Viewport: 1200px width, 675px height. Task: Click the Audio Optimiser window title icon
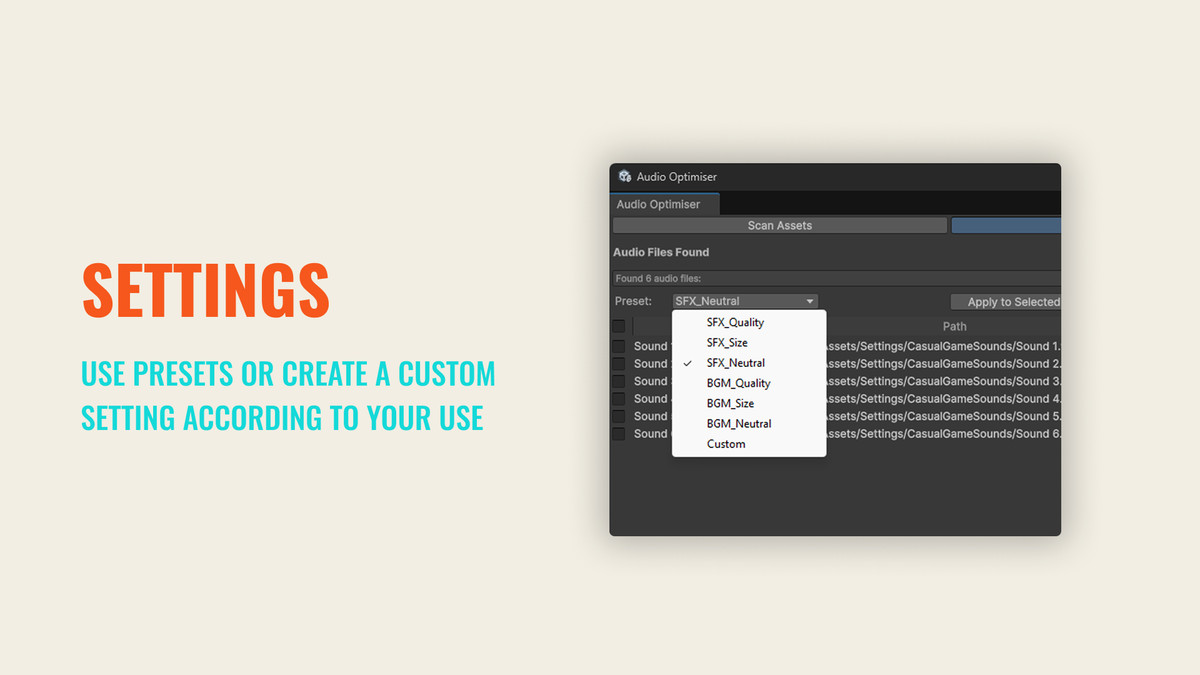[624, 177]
